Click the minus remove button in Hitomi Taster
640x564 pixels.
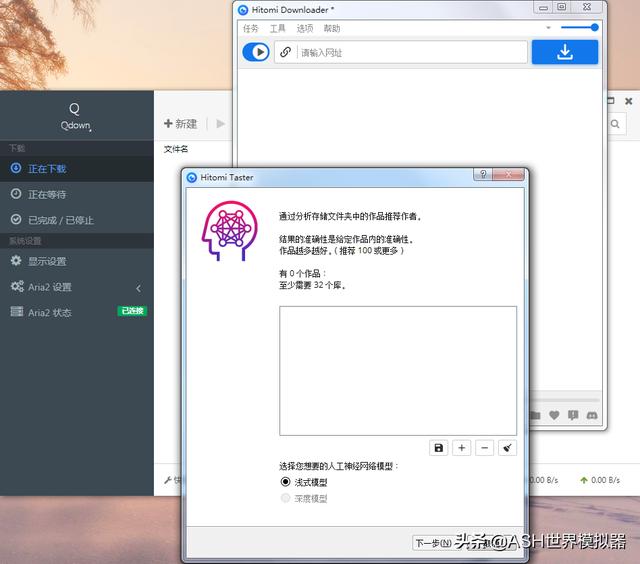[484, 448]
